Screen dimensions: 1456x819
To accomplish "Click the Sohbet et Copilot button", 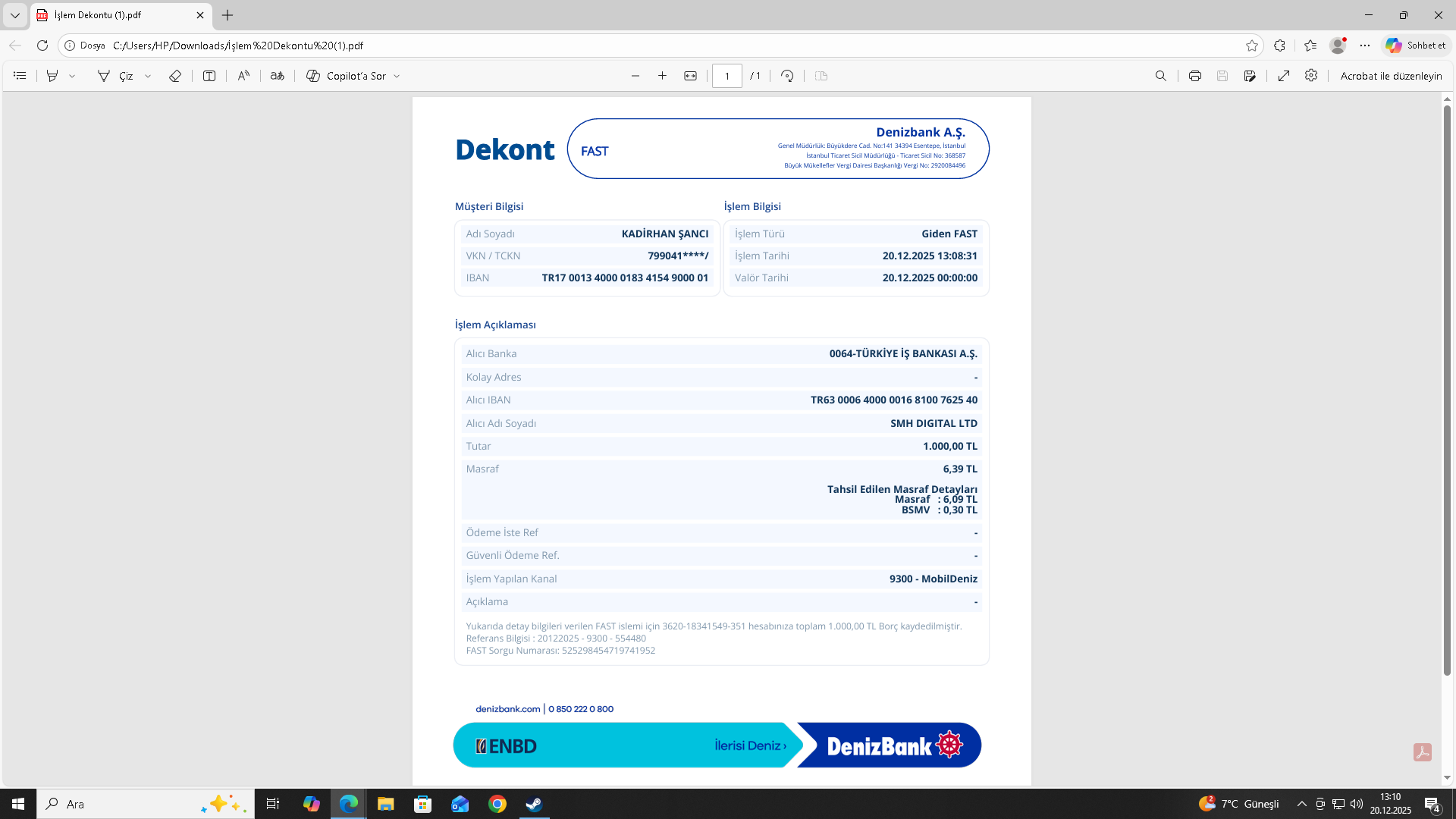I will pyautogui.click(x=1417, y=45).
